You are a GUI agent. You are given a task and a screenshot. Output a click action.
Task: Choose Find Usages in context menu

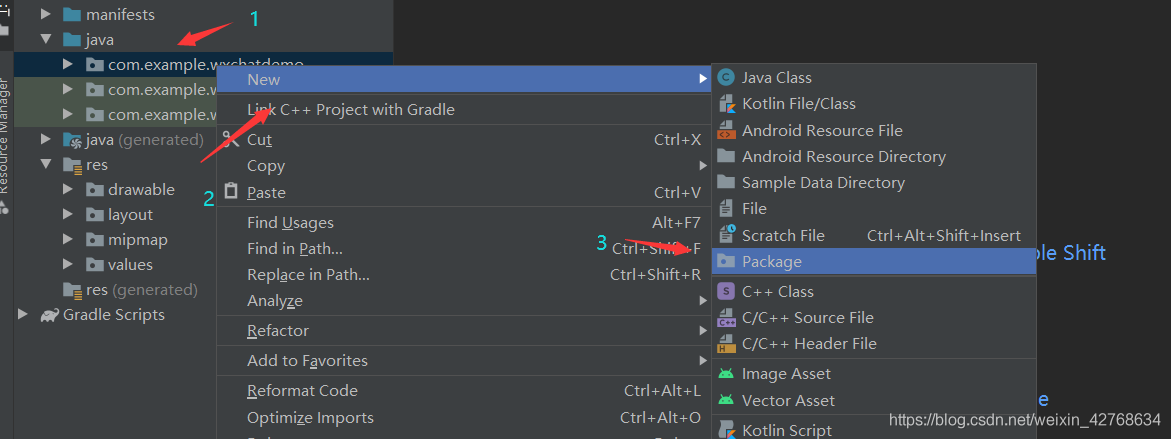pyautogui.click(x=290, y=223)
